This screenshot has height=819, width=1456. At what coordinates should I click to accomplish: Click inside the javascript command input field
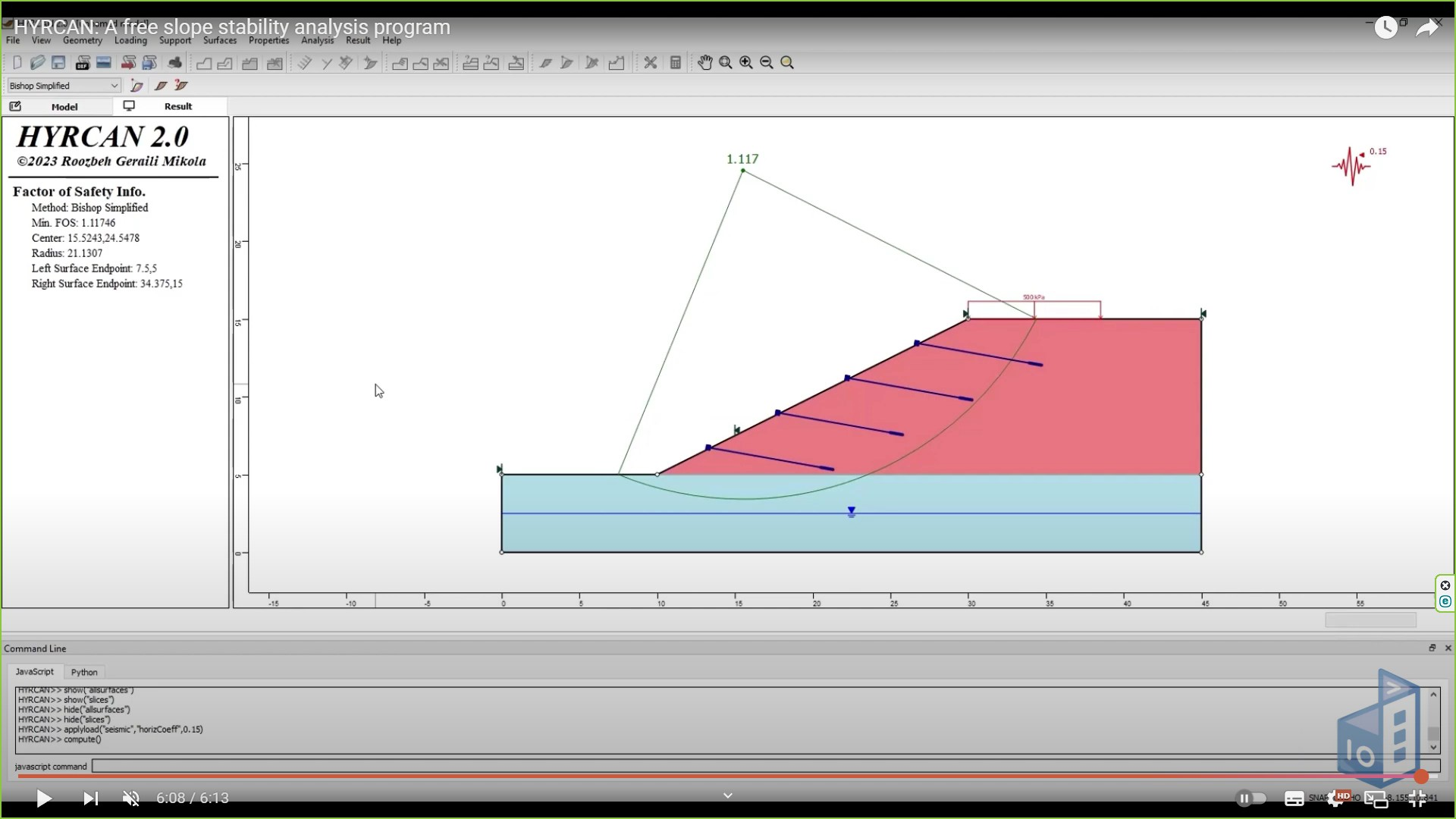[x=766, y=766]
